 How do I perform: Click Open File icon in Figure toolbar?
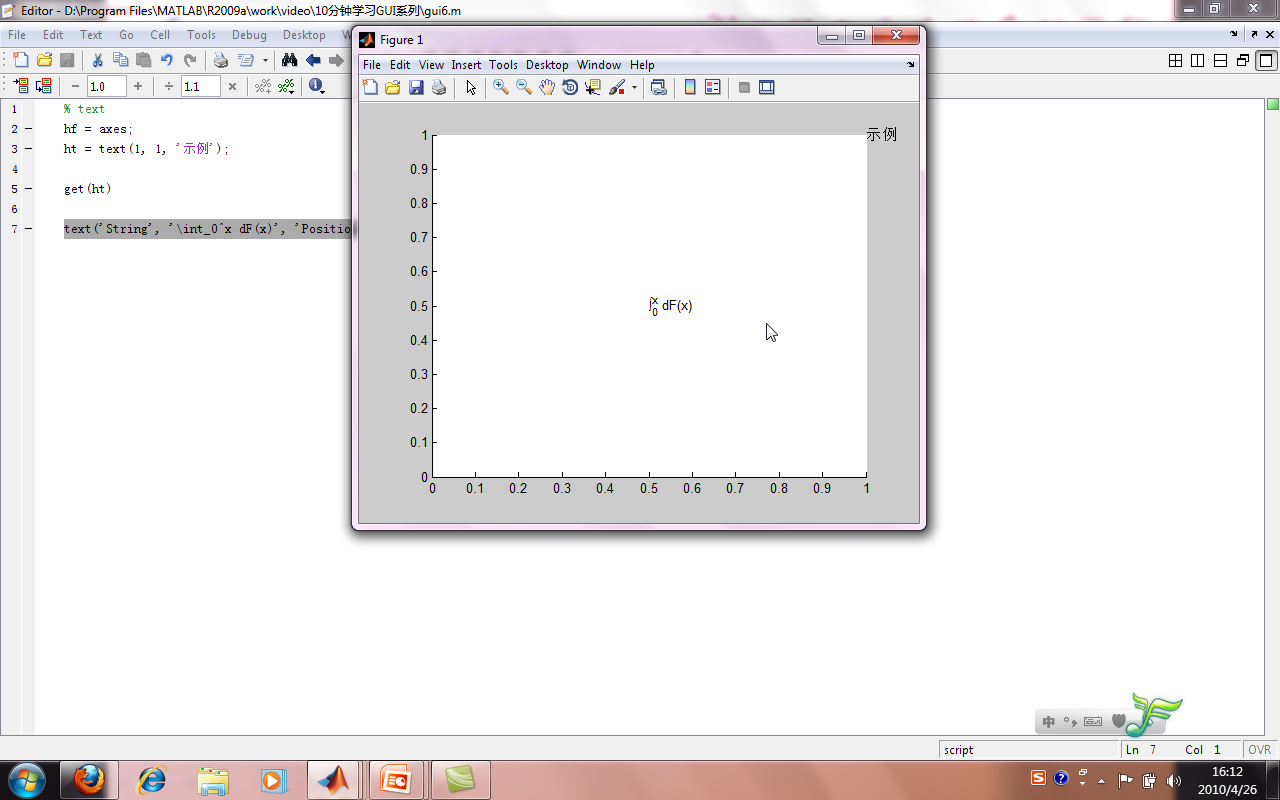pyautogui.click(x=393, y=88)
